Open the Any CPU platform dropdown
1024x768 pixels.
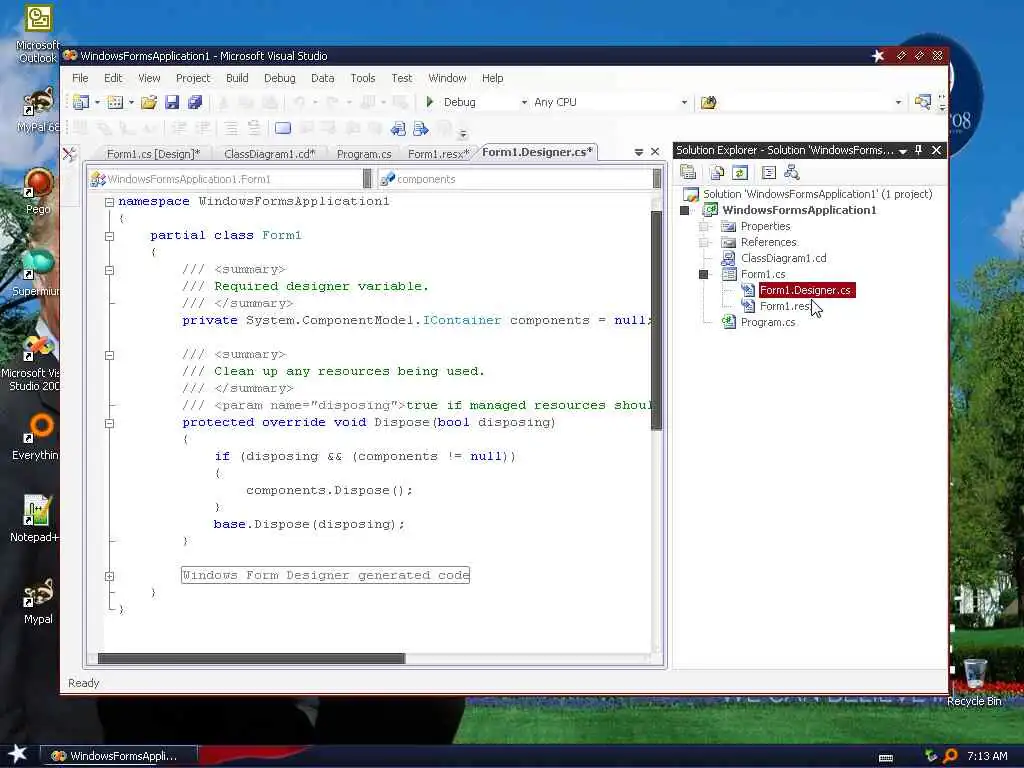[684, 103]
